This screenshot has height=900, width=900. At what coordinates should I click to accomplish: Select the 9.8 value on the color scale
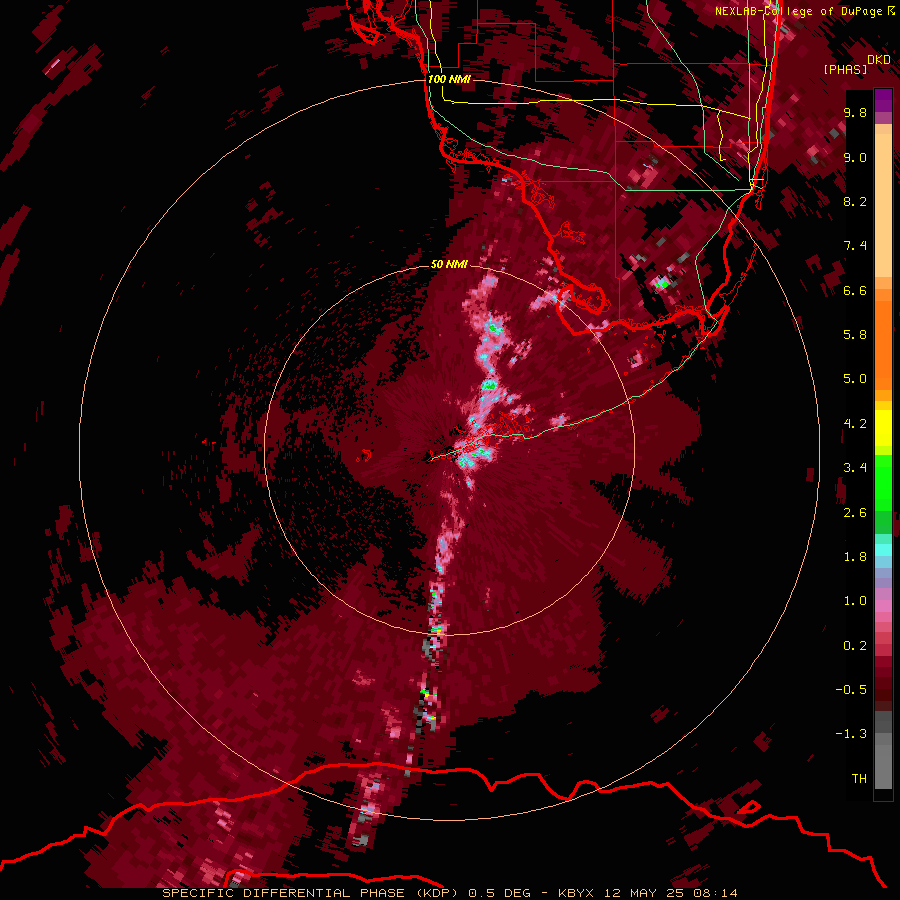click(855, 112)
